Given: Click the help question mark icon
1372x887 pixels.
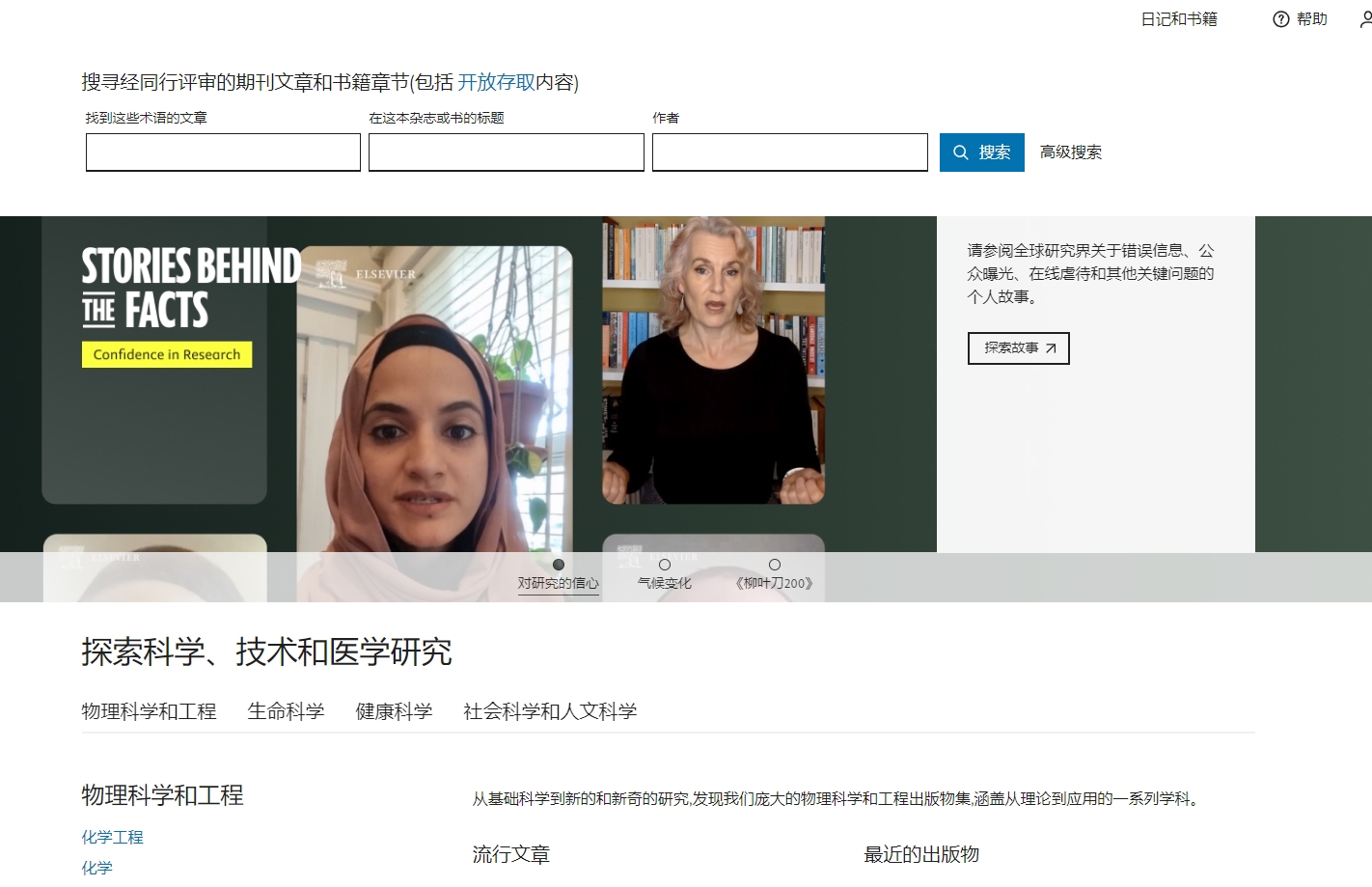Looking at the screenshot, I should pyautogui.click(x=1281, y=19).
